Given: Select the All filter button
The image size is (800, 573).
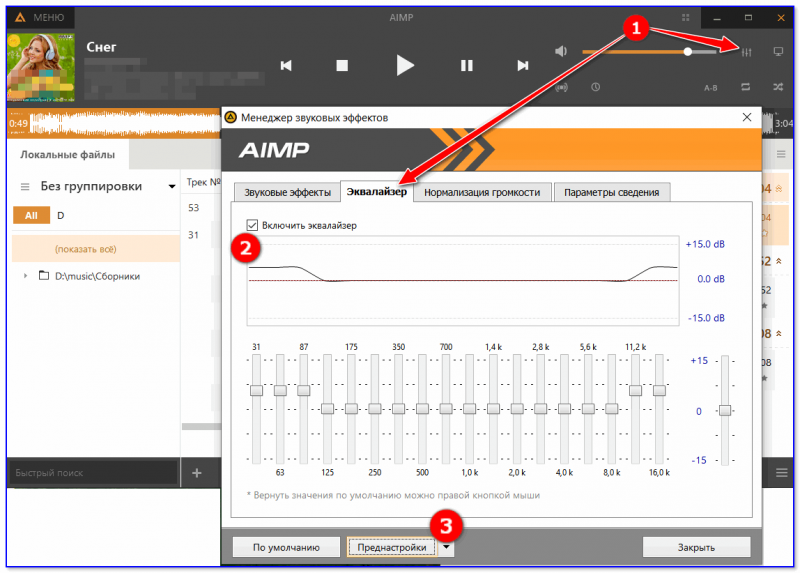Looking at the screenshot, I should point(31,216).
